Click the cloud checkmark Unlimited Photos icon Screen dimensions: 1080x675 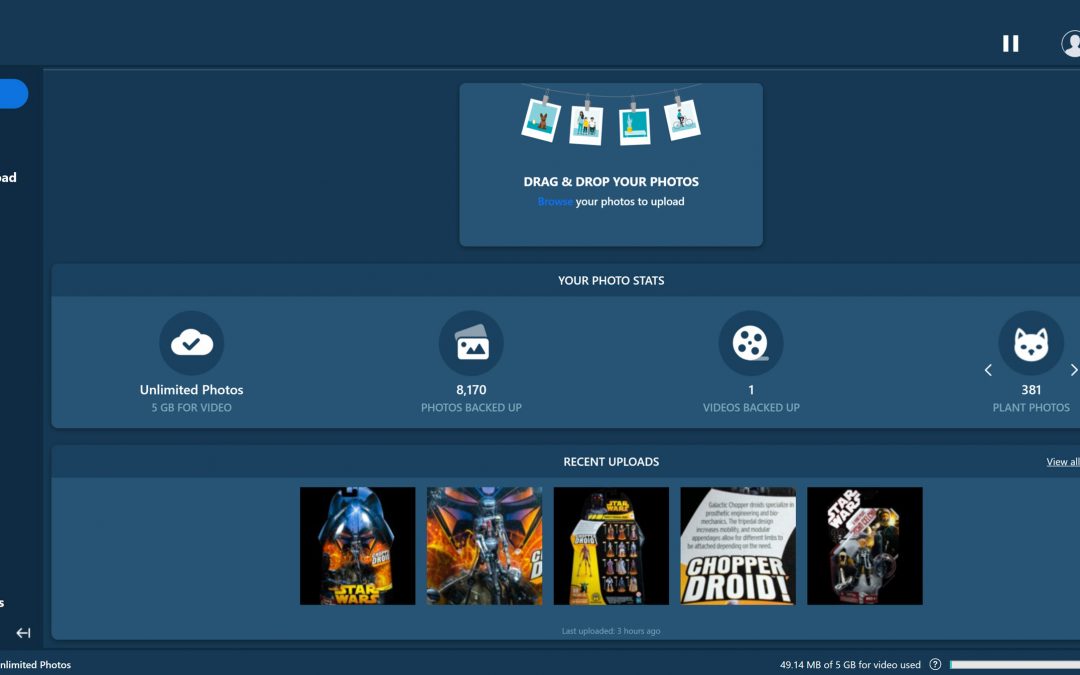tap(191, 343)
